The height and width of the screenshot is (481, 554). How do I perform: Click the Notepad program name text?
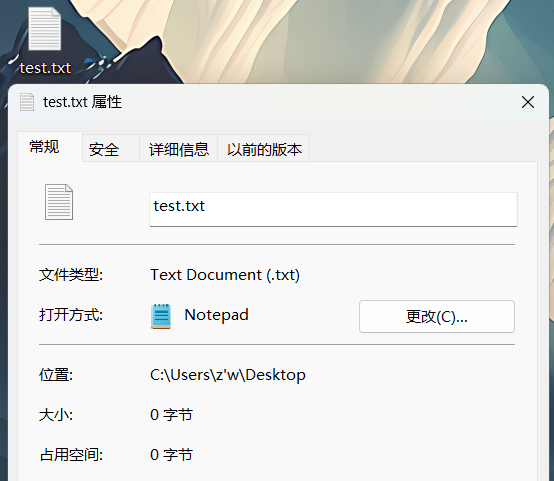click(x=216, y=315)
